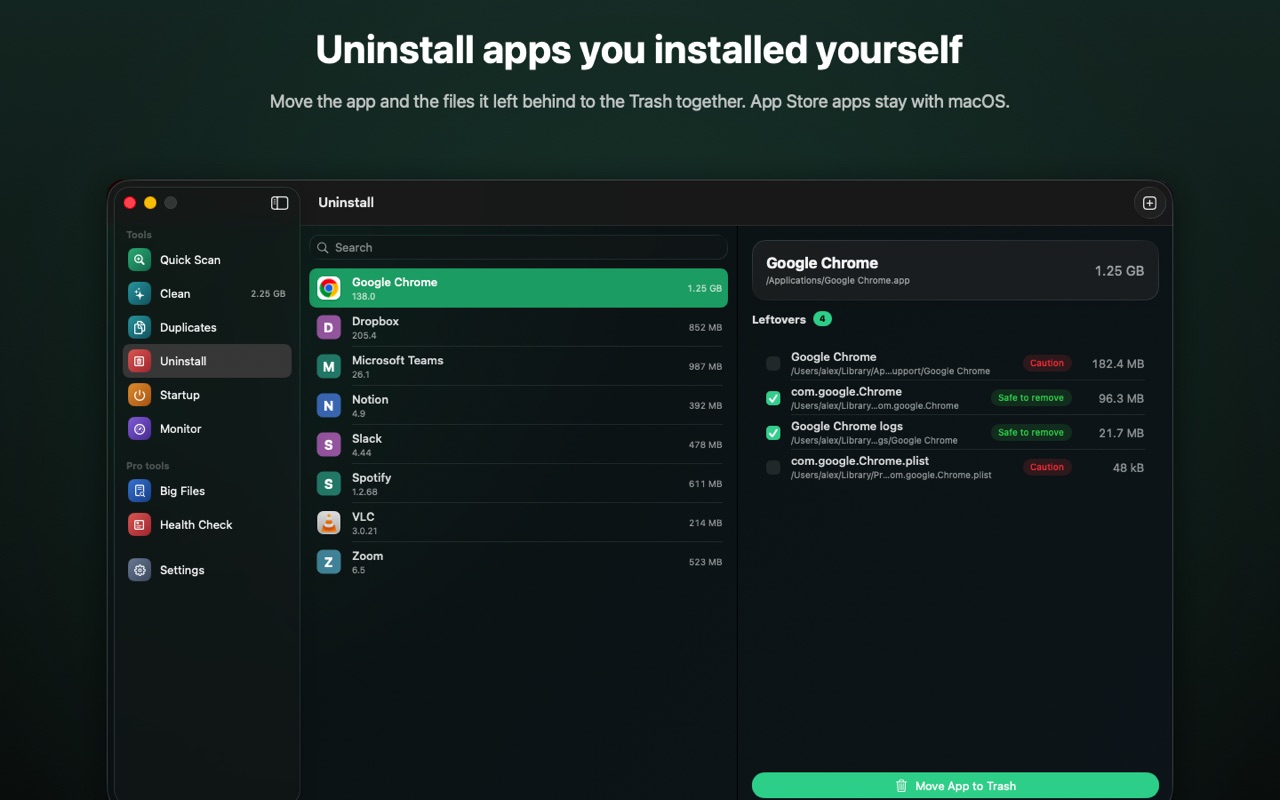
Task: Uncheck the com.google.Chrome leftover checkbox
Action: 773,398
